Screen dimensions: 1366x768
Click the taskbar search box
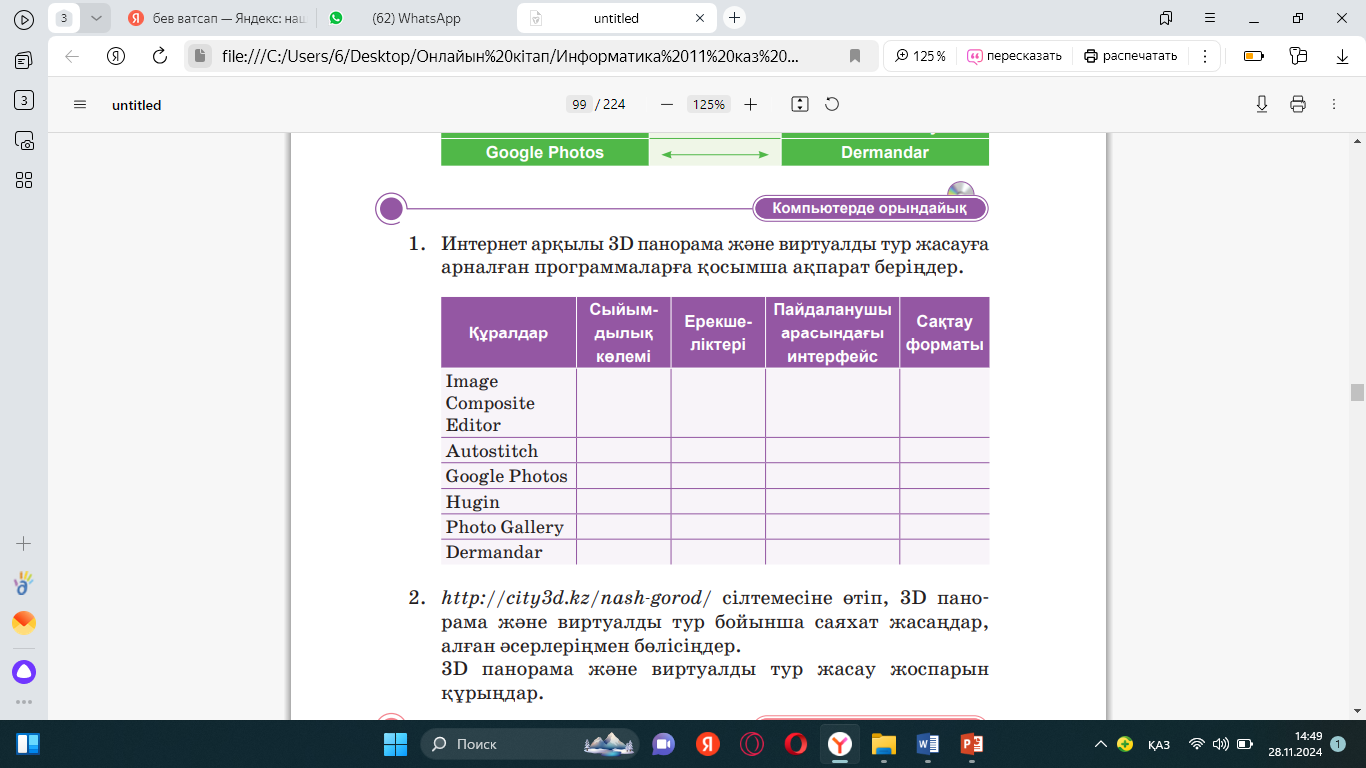coord(532,744)
